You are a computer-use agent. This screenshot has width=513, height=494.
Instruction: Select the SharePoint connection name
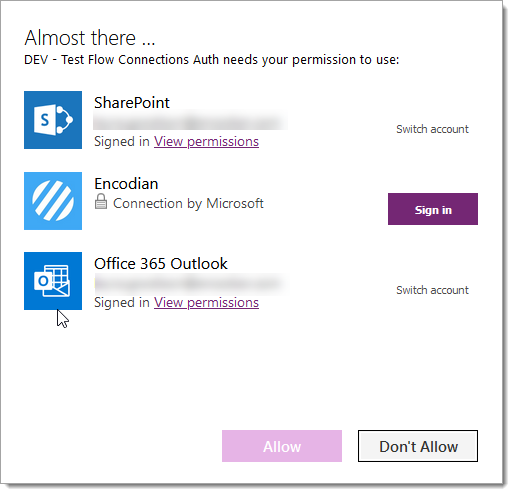[132, 103]
